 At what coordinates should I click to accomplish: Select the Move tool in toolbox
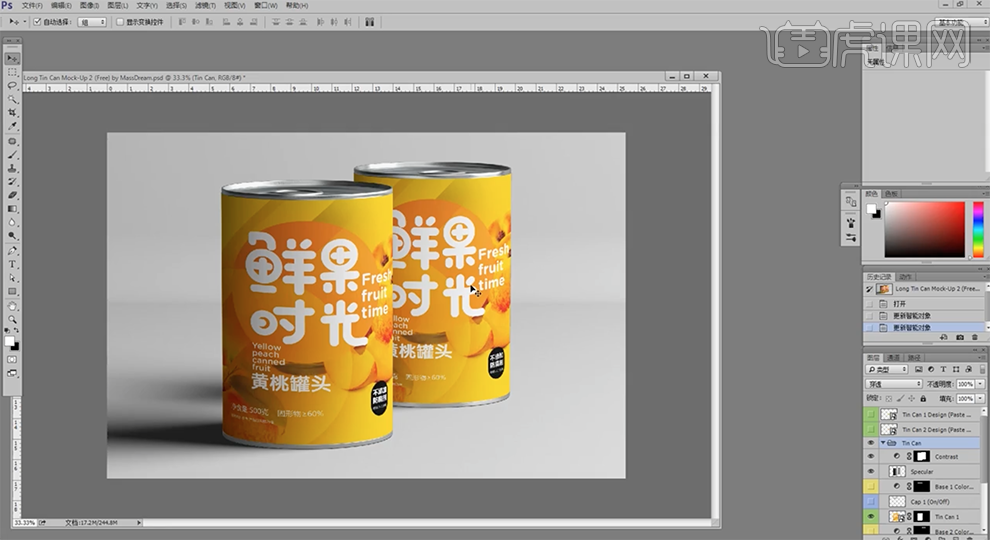point(12,58)
